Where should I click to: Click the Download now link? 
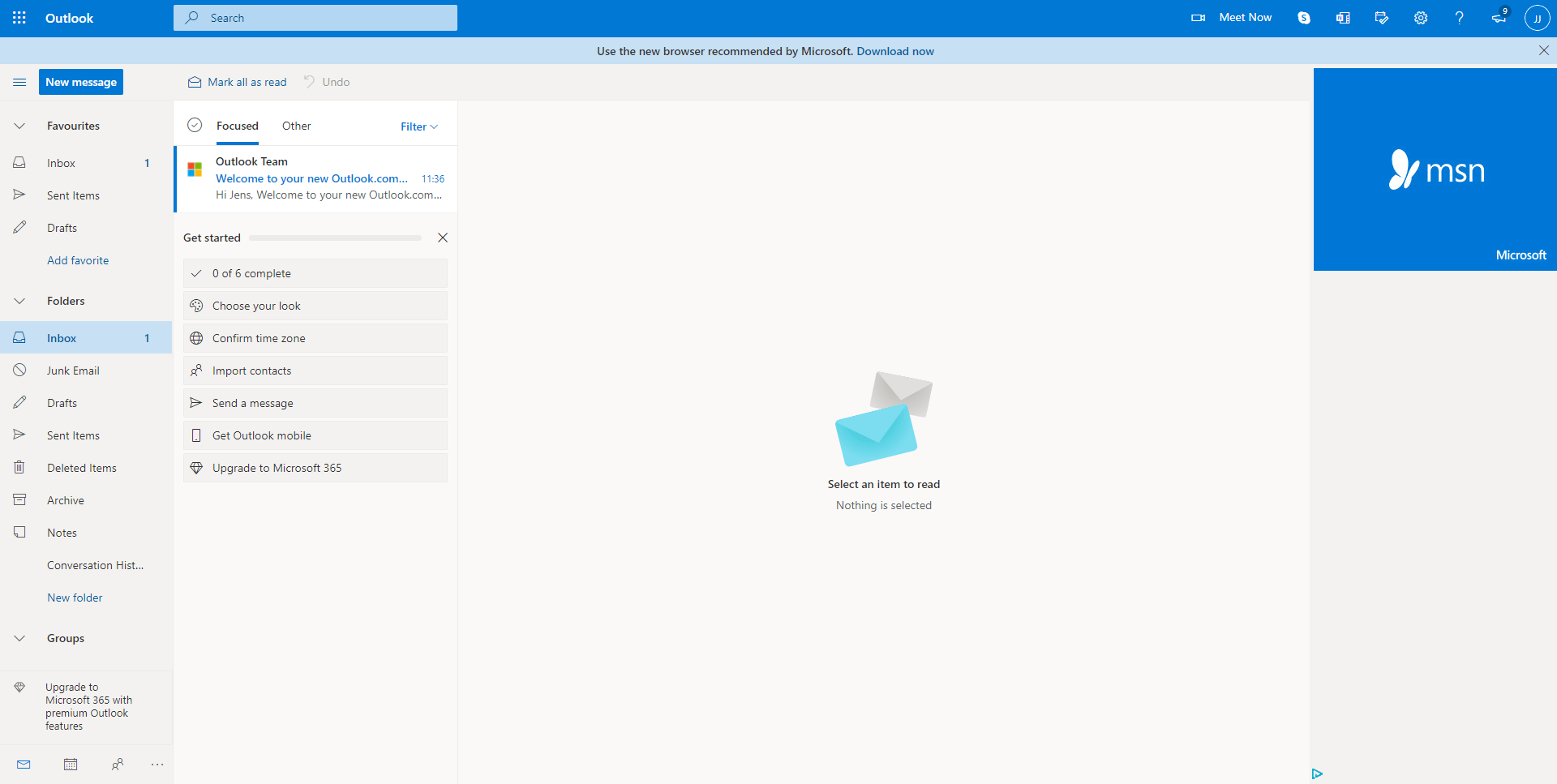tap(895, 51)
